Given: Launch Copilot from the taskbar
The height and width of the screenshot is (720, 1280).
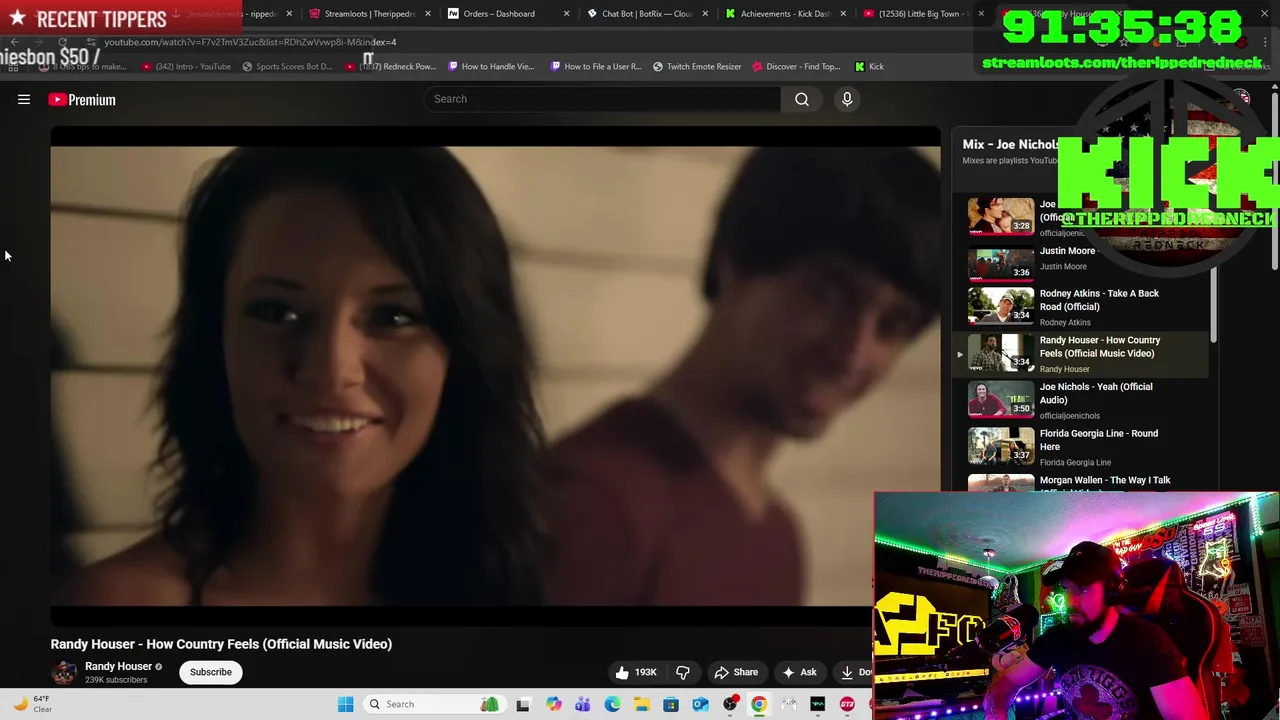Looking at the screenshot, I should click(553, 704).
